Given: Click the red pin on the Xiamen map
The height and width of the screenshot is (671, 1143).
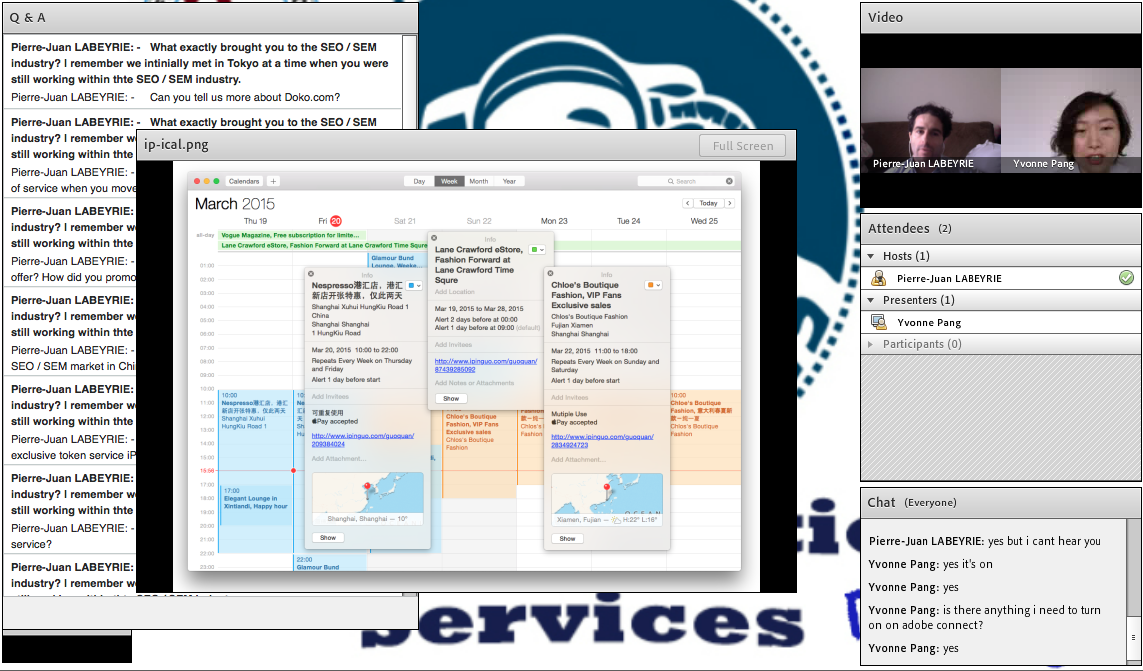Looking at the screenshot, I should (606, 488).
